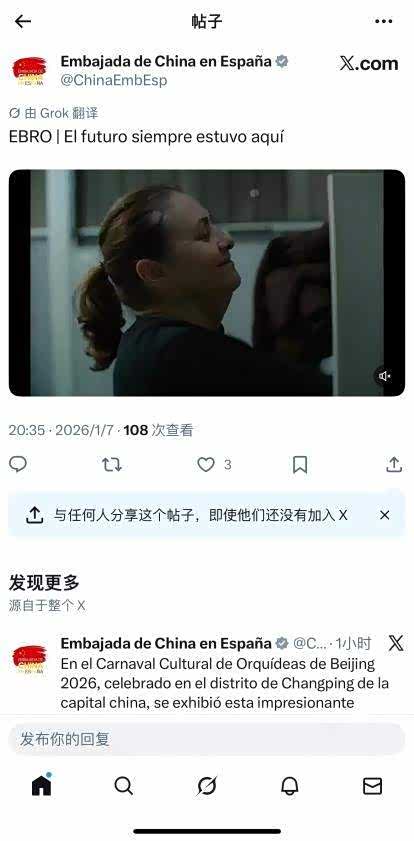Tap the Grok translated-by label

(x=54, y=113)
